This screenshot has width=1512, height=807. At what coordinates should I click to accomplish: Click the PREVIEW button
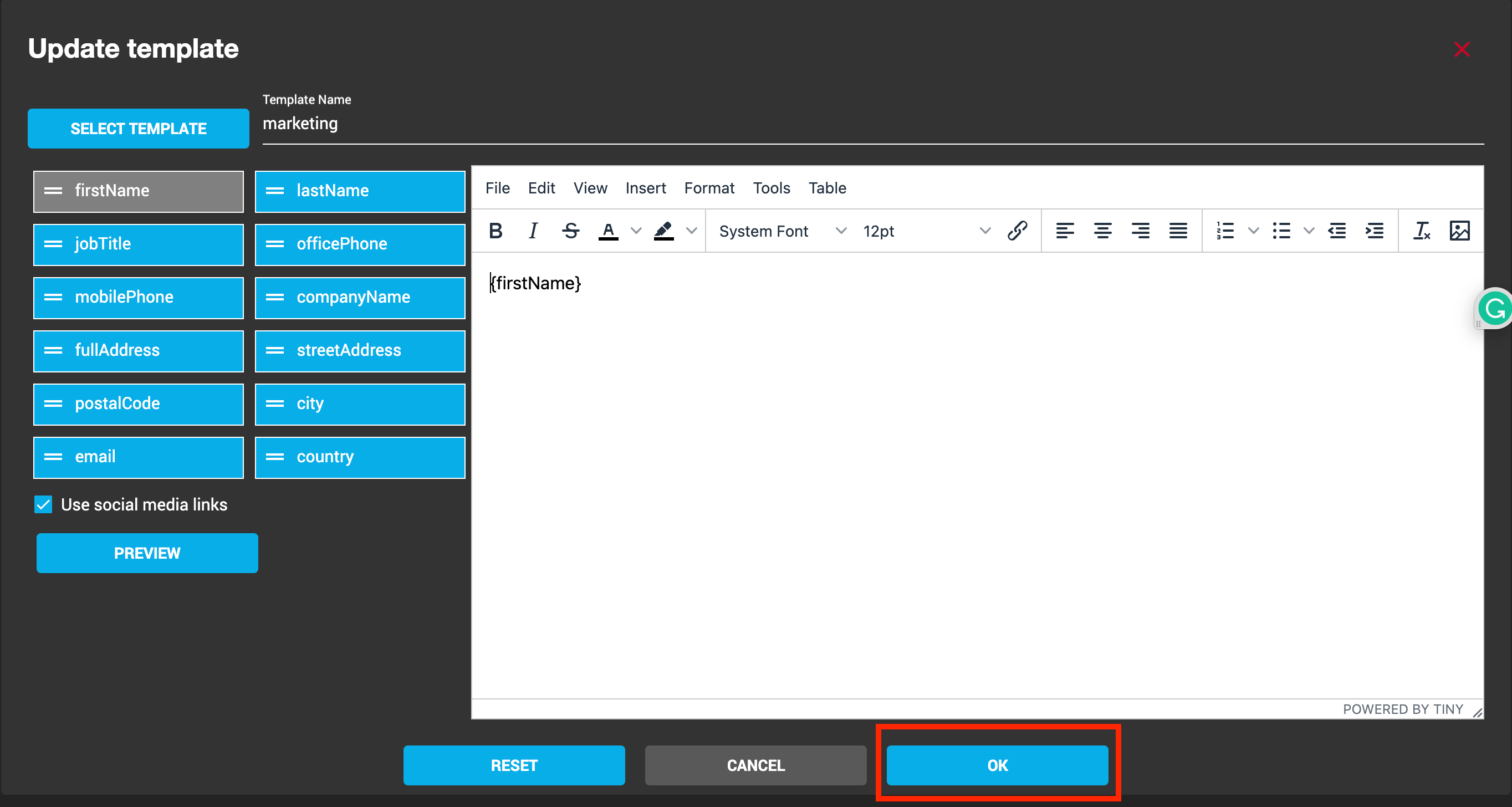tap(147, 553)
